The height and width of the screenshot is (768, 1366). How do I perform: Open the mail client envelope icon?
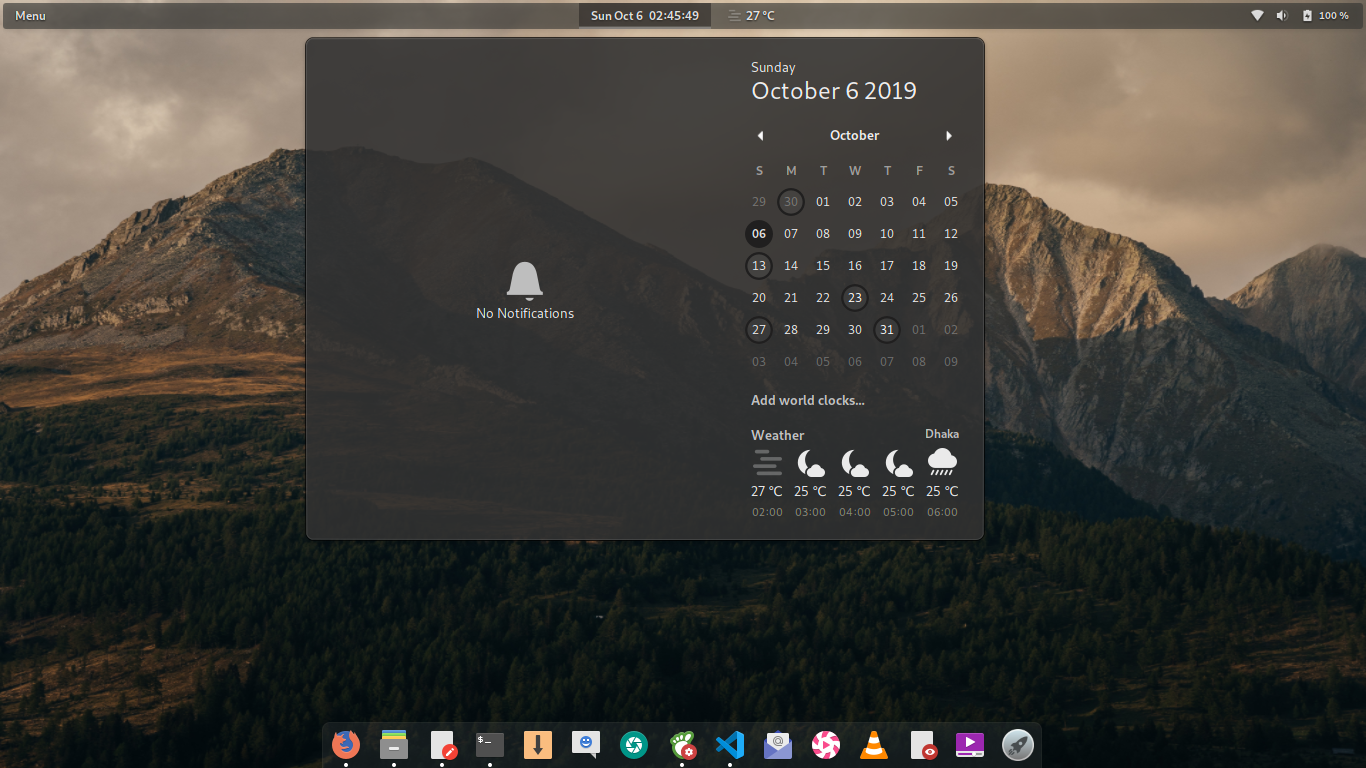[x=778, y=744]
